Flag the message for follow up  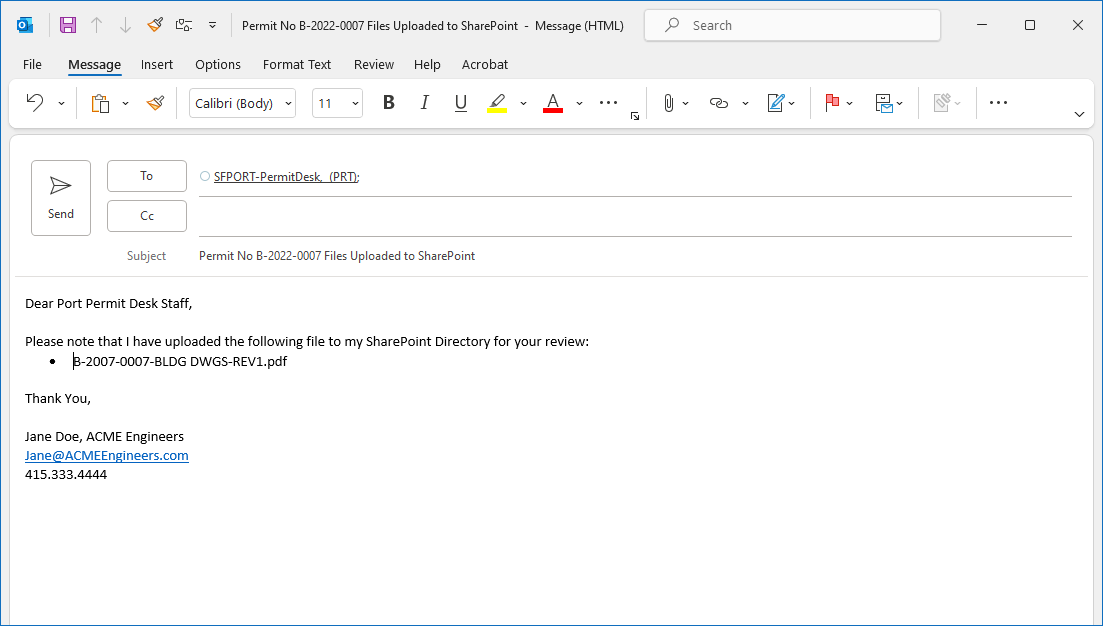tap(834, 102)
